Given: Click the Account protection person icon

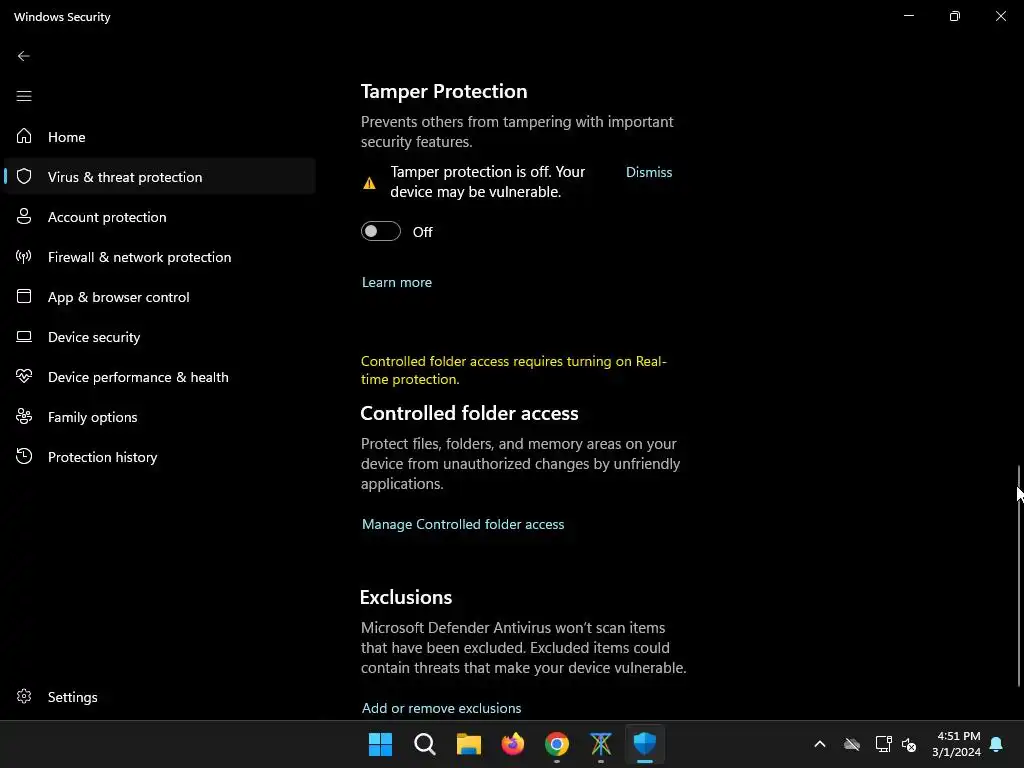Looking at the screenshot, I should 24,216.
